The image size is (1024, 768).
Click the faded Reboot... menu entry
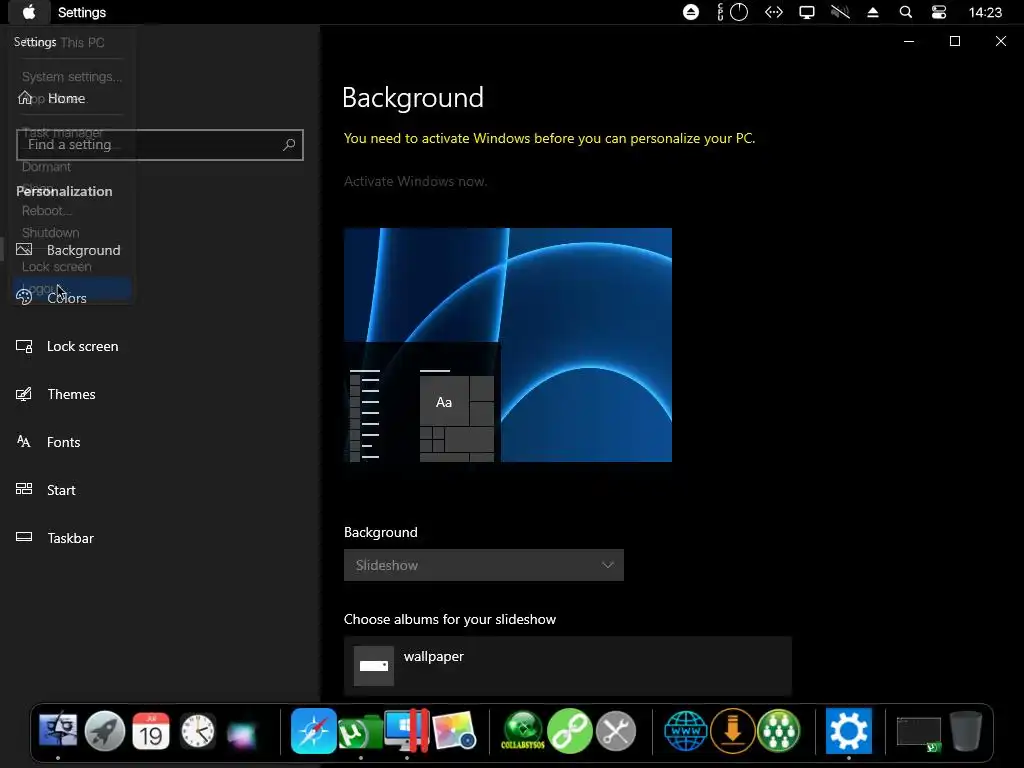(x=46, y=210)
